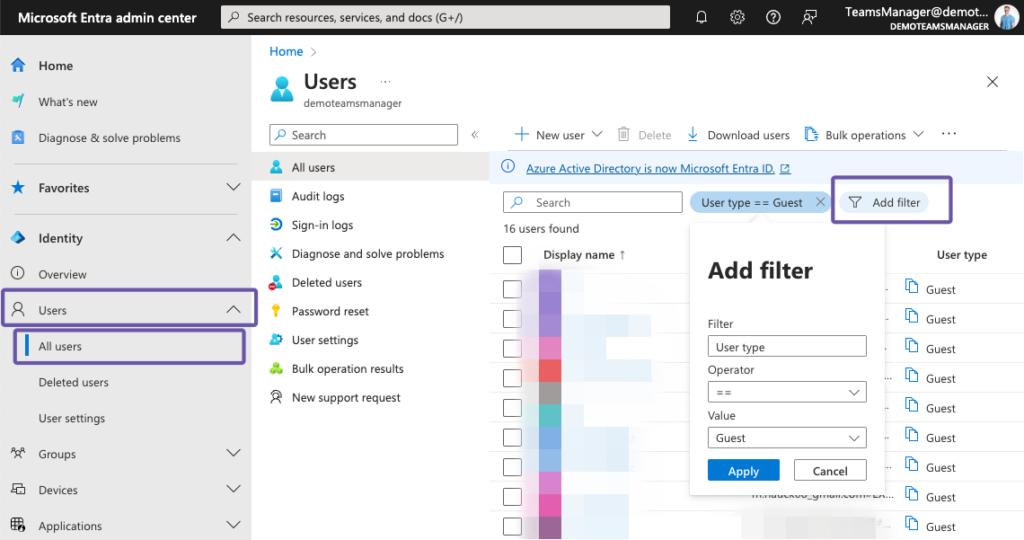Click the Password reset key icon

(x=276, y=311)
